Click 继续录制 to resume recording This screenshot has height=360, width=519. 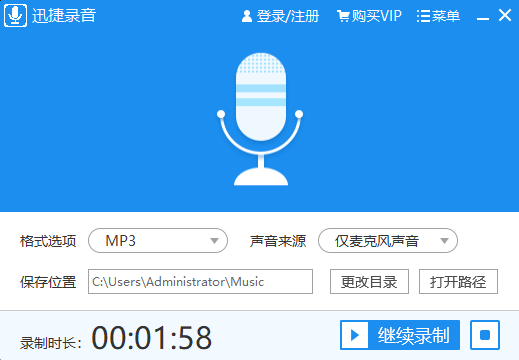(x=400, y=335)
